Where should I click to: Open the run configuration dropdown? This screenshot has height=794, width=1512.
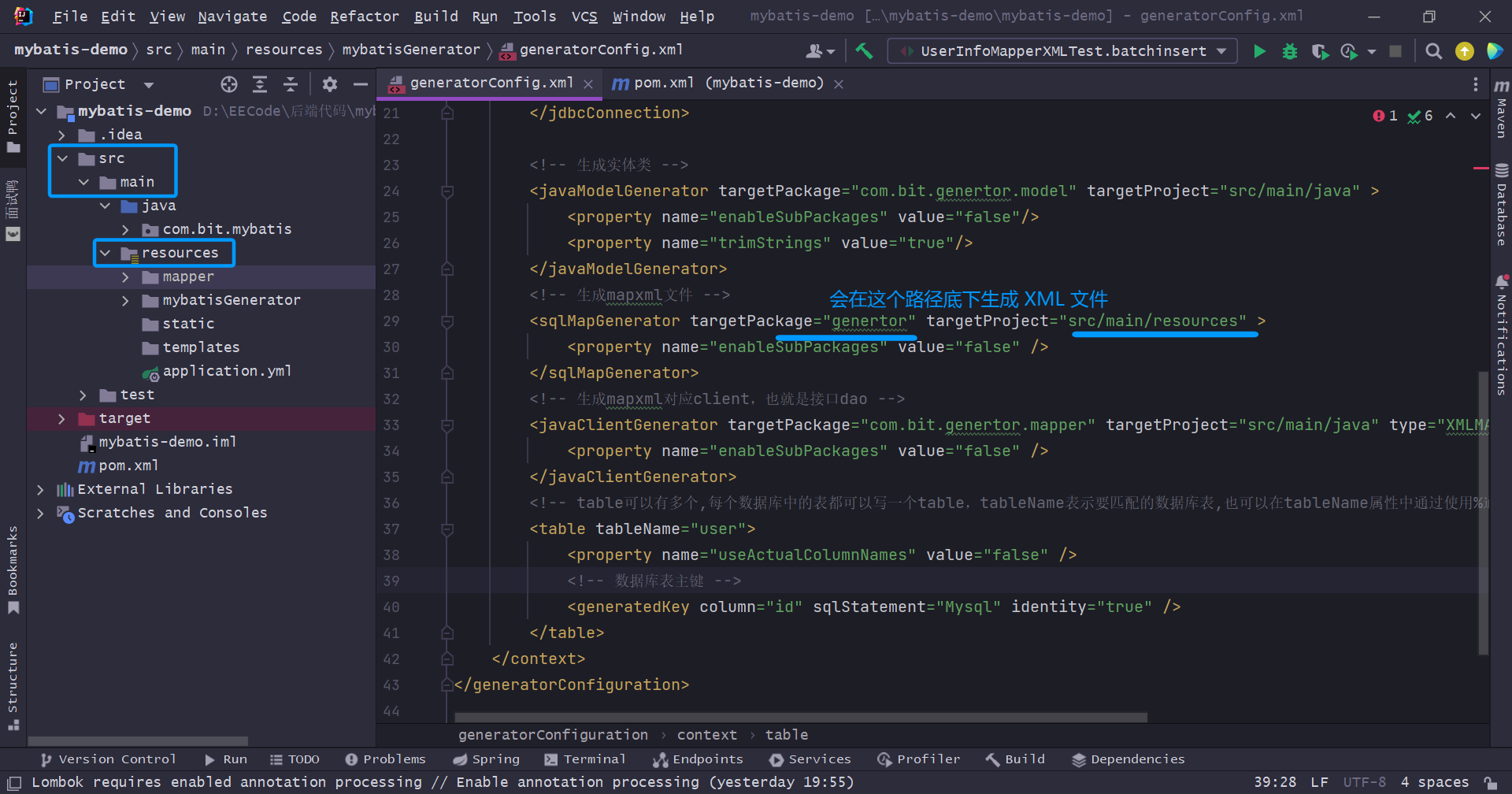(1062, 51)
